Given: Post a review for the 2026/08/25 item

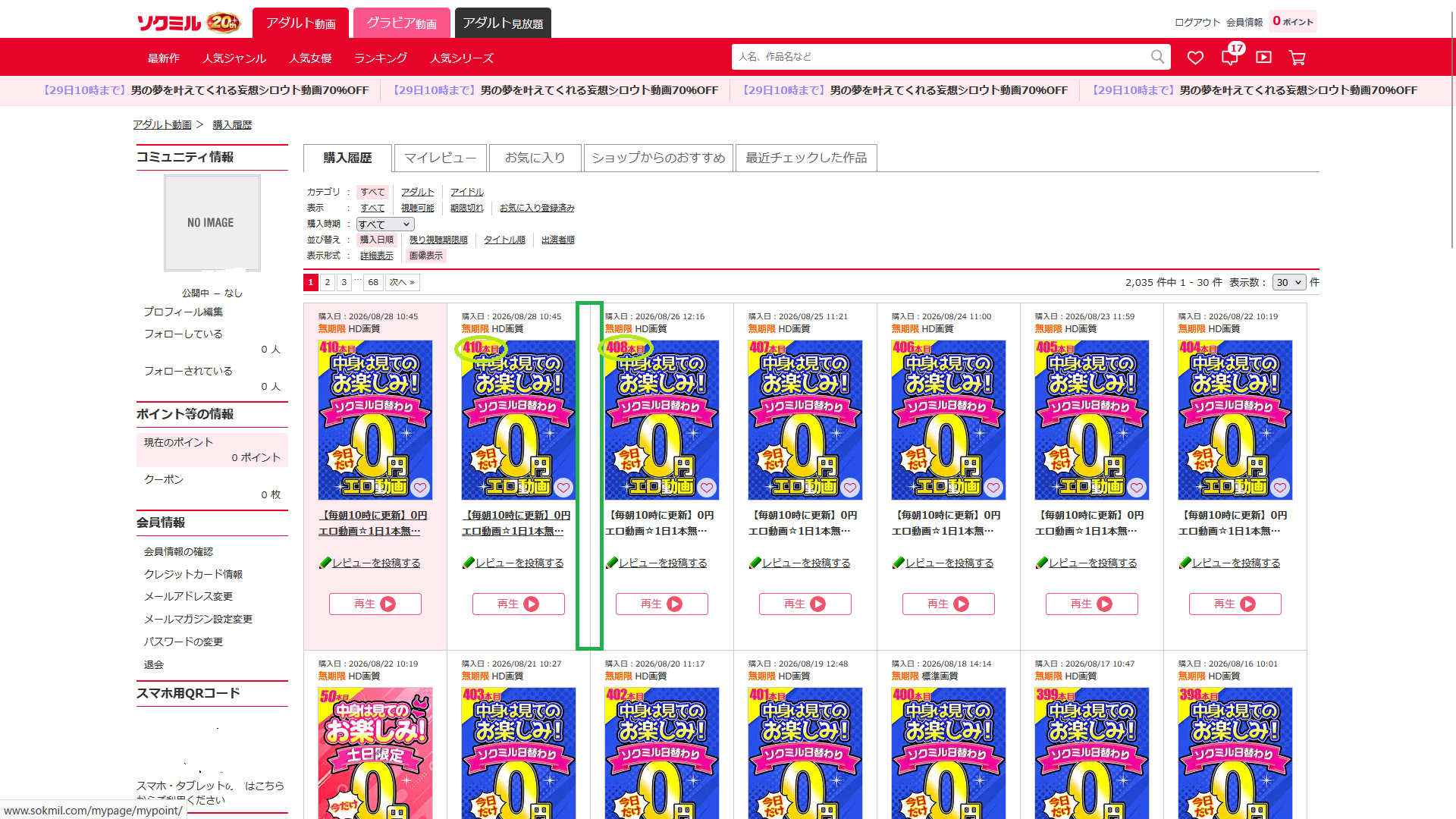Looking at the screenshot, I should click(x=806, y=563).
